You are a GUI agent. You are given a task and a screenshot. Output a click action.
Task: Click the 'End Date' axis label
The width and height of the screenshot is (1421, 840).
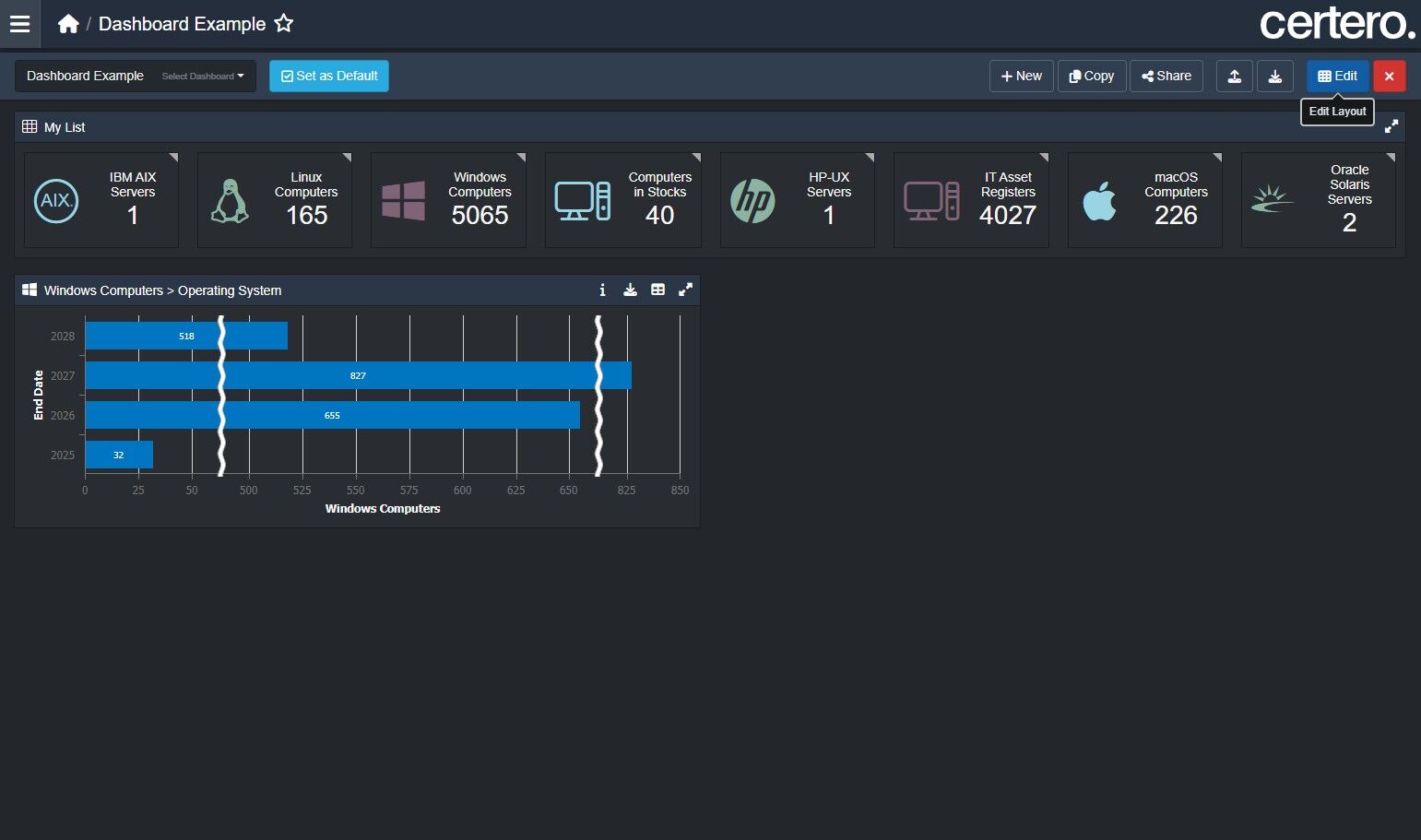pos(39,396)
